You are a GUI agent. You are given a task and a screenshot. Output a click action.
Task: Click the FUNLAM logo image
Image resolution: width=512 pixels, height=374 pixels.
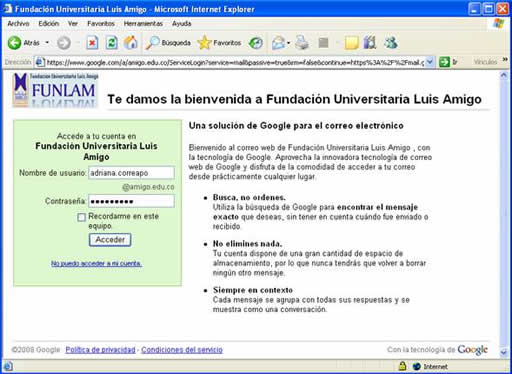point(56,90)
